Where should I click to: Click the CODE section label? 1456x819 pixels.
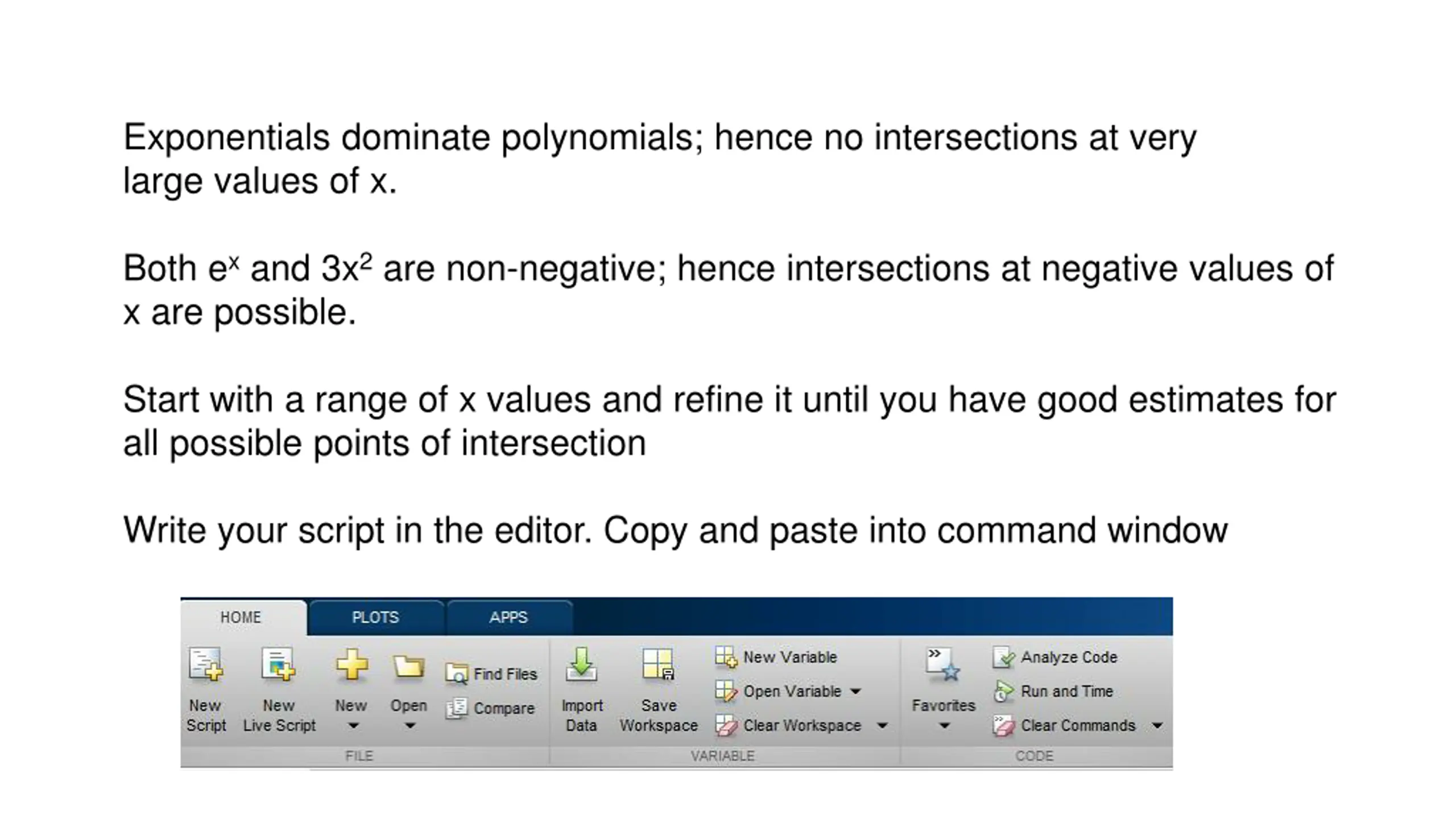pyautogui.click(x=1034, y=756)
